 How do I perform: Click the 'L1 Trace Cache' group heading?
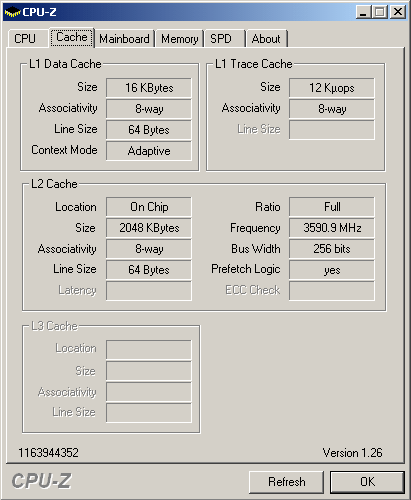[x=254, y=64]
